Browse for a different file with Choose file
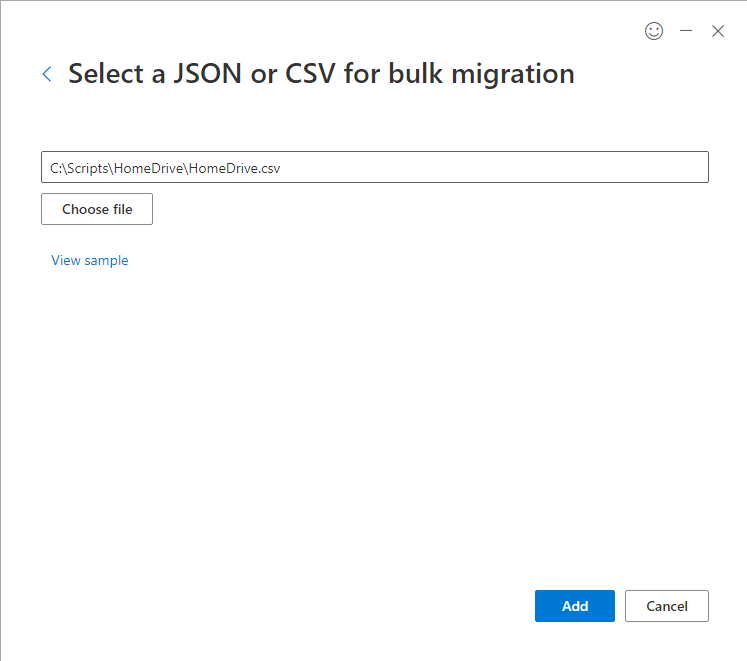Image resolution: width=747 pixels, height=661 pixels. [x=97, y=209]
